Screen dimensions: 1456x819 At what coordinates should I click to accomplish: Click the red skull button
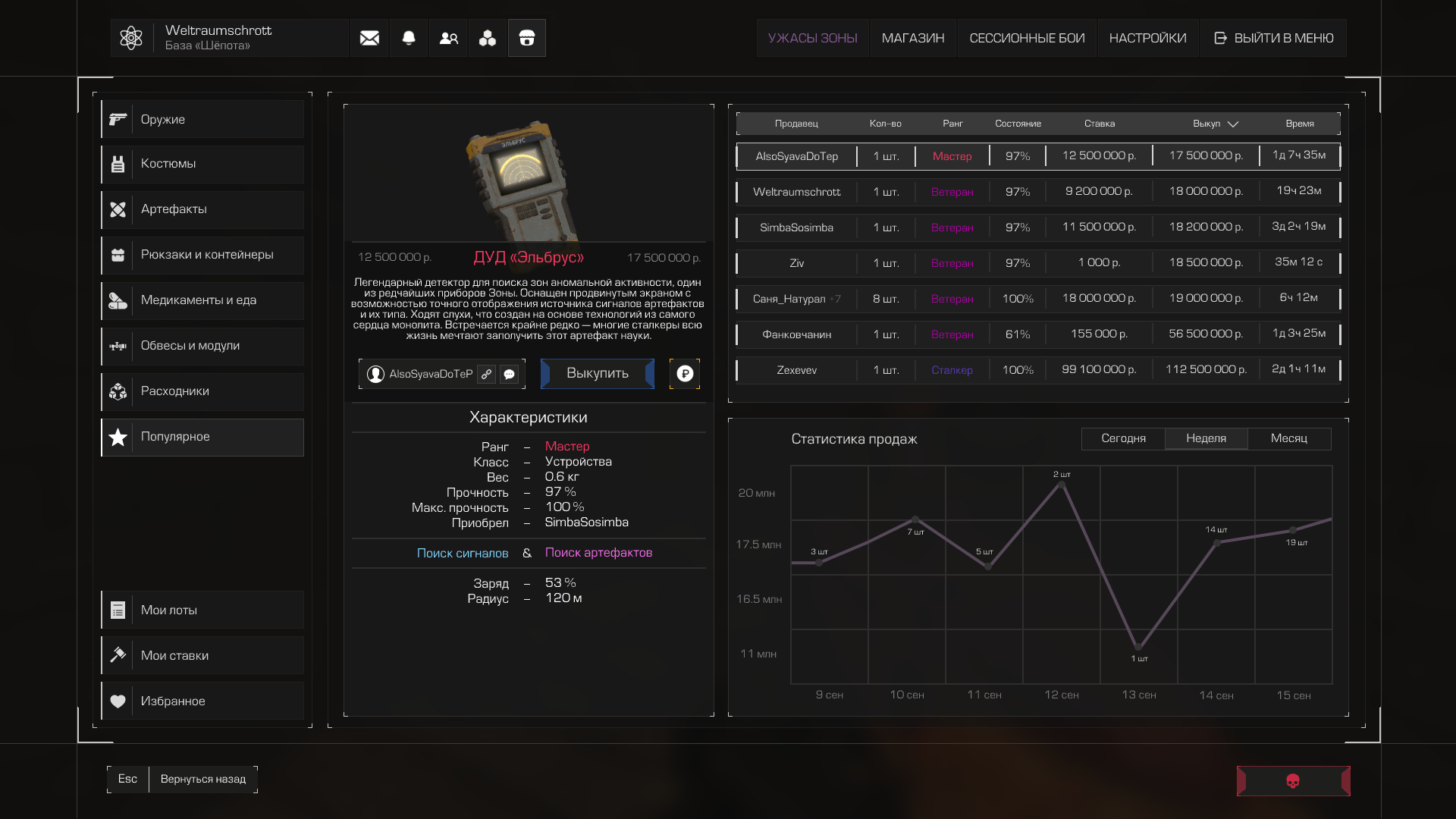pyautogui.click(x=1293, y=781)
